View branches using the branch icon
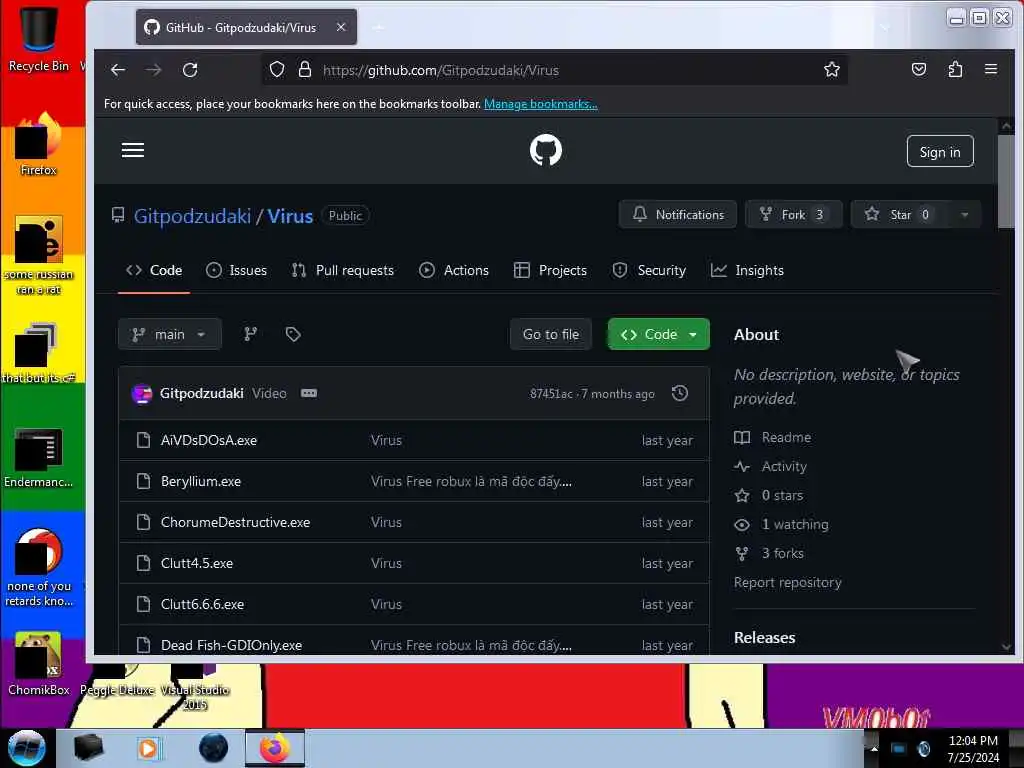The width and height of the screenshot is (1024, 768). click(x=250, y=334)
